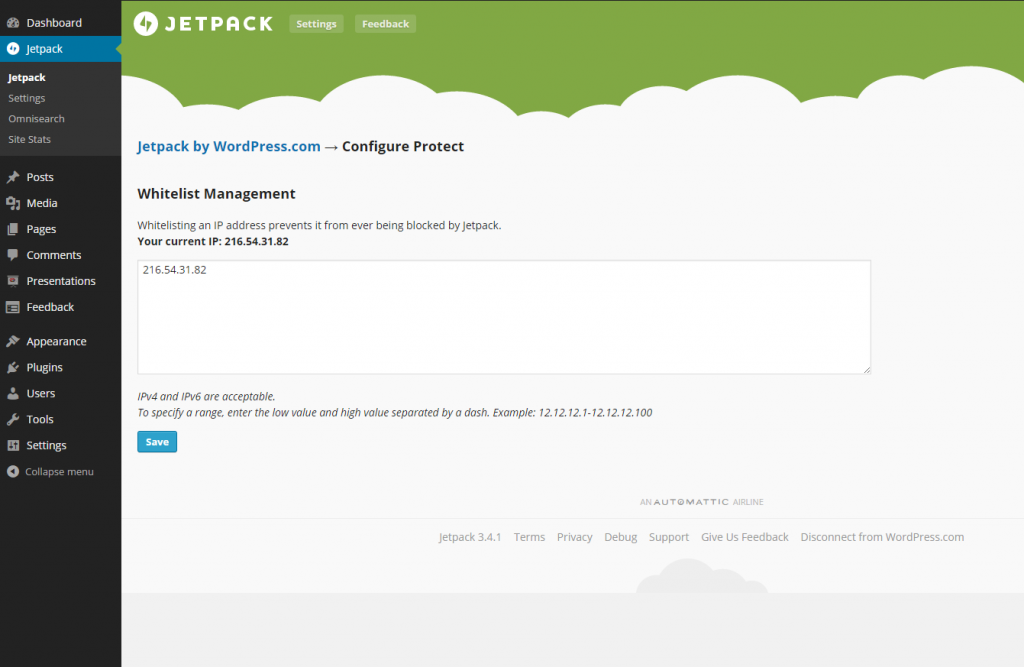The height and width of the screenshot is (667, 1024).
Task: Open Site Stats submenu item
Action: coord(29,139)
